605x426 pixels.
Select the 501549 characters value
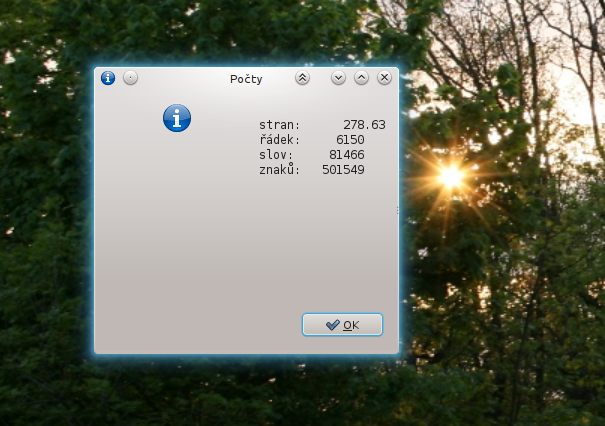(343, 169)
